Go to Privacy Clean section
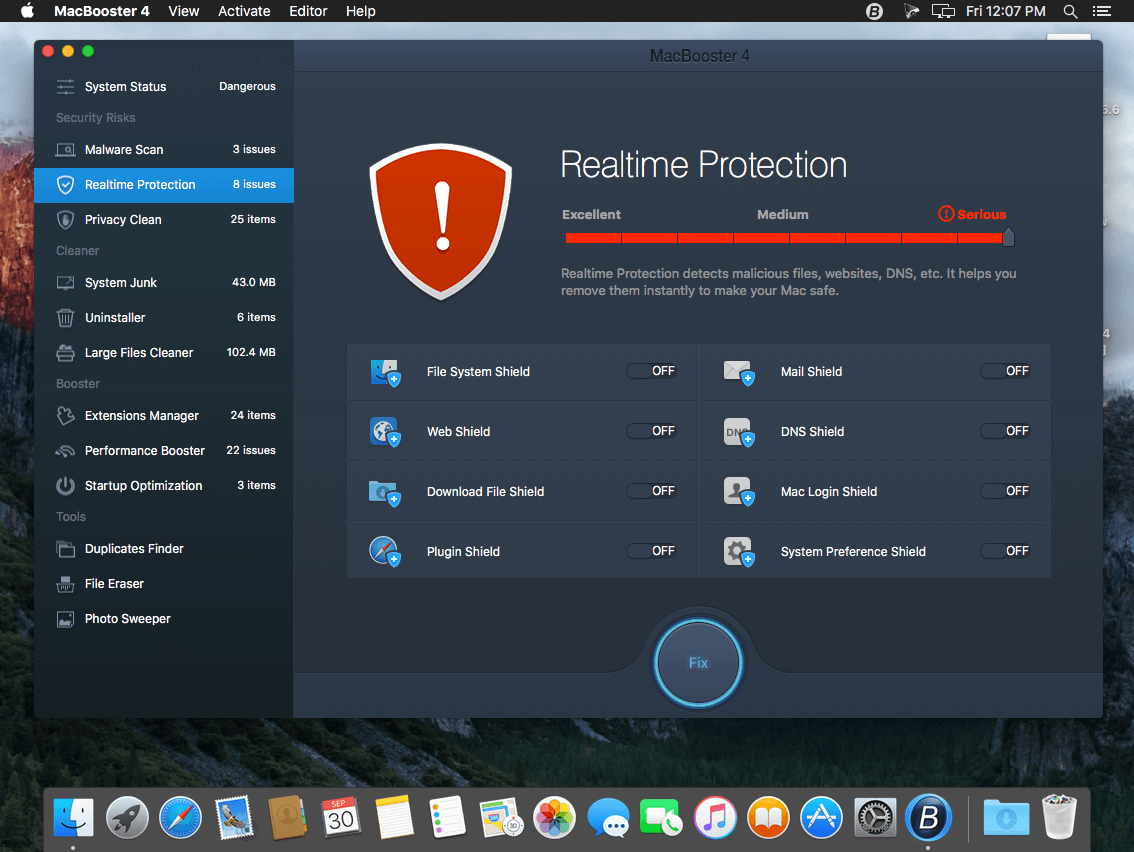Viewport: 1134px width, 852px height. [164, 220]
